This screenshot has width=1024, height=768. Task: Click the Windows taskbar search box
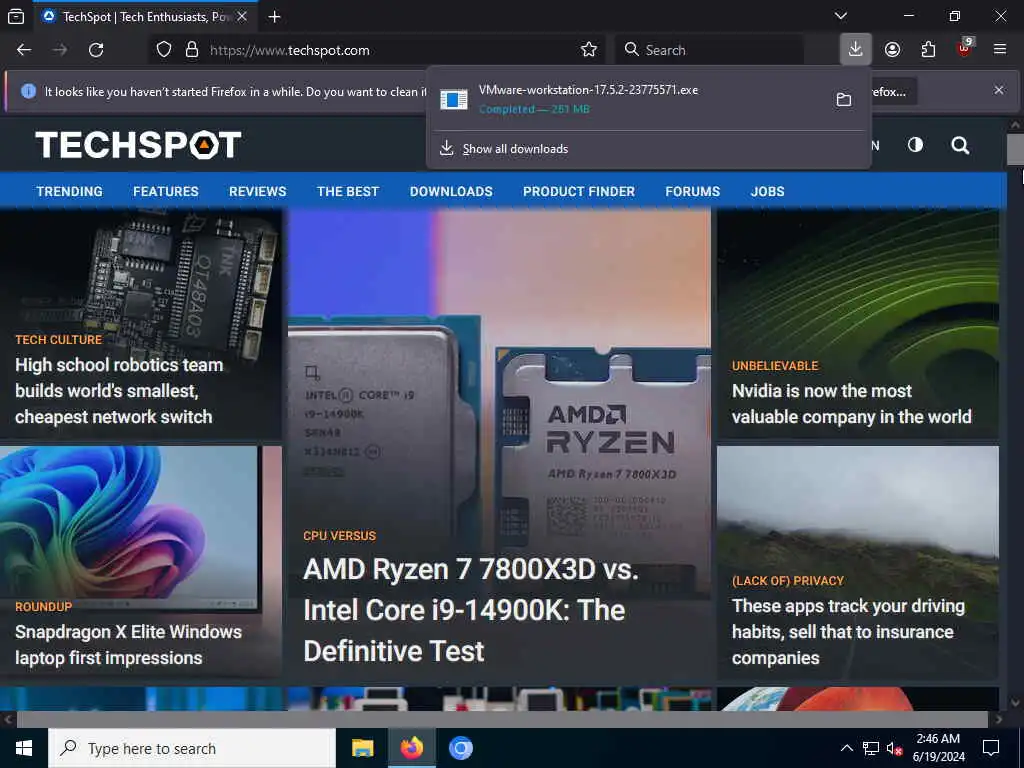pos(192,748)
